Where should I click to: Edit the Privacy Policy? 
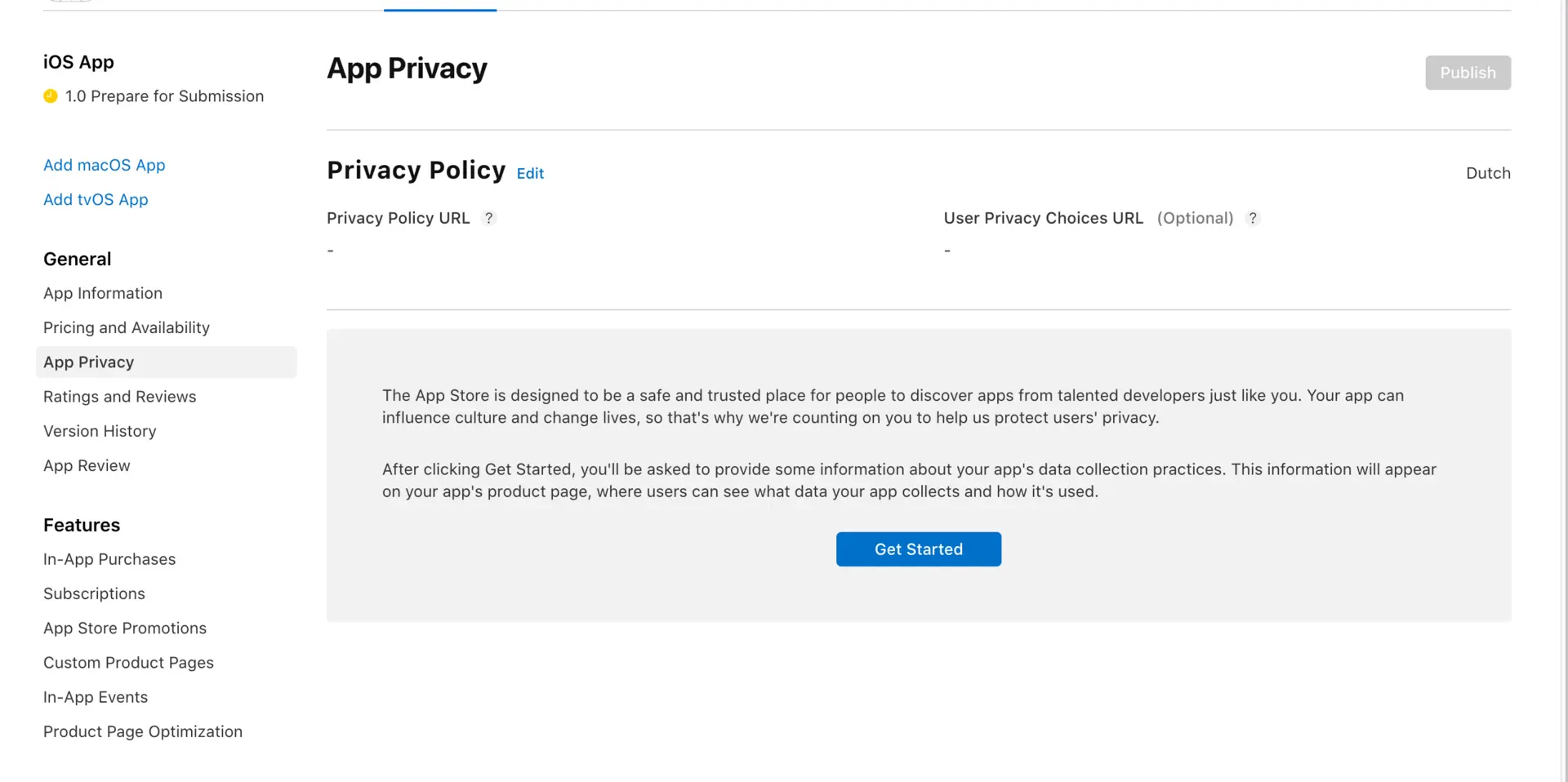pyautogui.click(x=530, y=173)
